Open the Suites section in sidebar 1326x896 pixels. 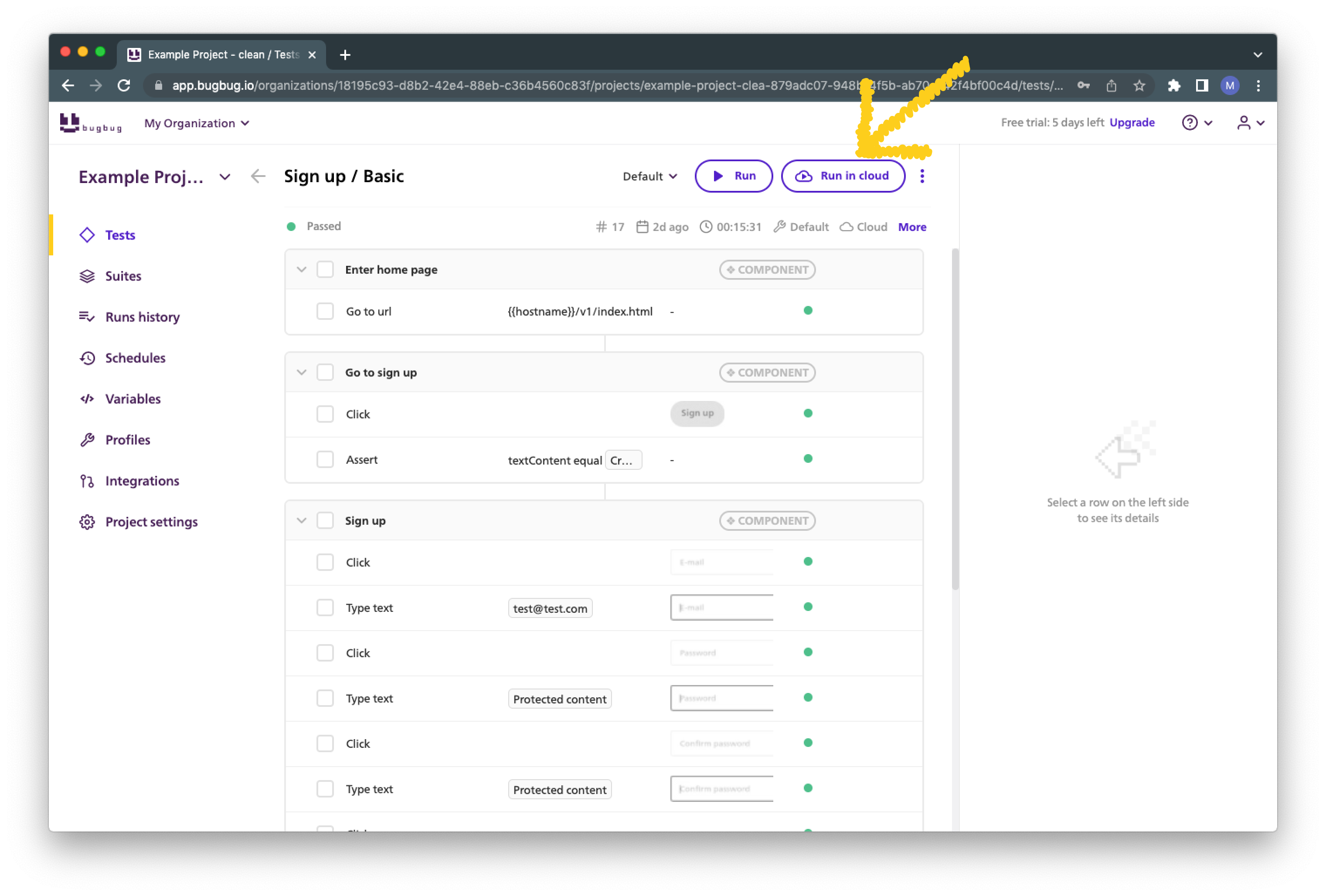tap(110, 276)
